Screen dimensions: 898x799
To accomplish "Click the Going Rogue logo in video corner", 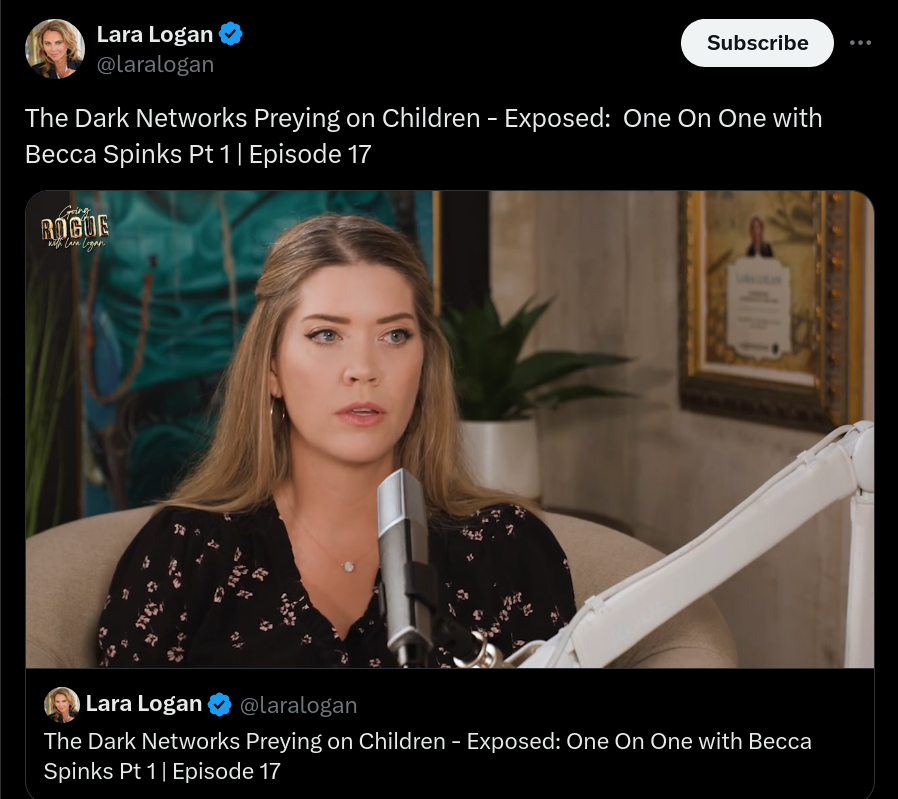I will point(74,227).
